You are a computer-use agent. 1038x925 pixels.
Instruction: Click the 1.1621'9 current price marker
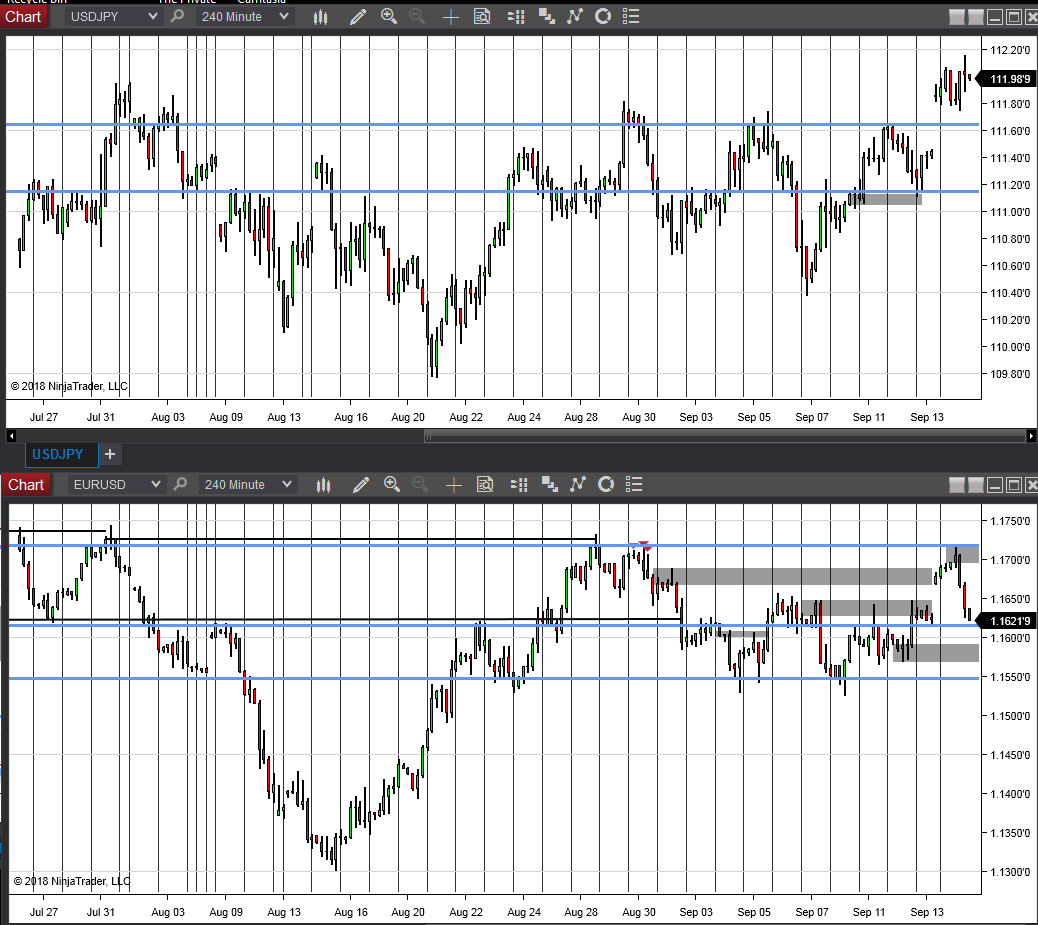[1008, 621]
